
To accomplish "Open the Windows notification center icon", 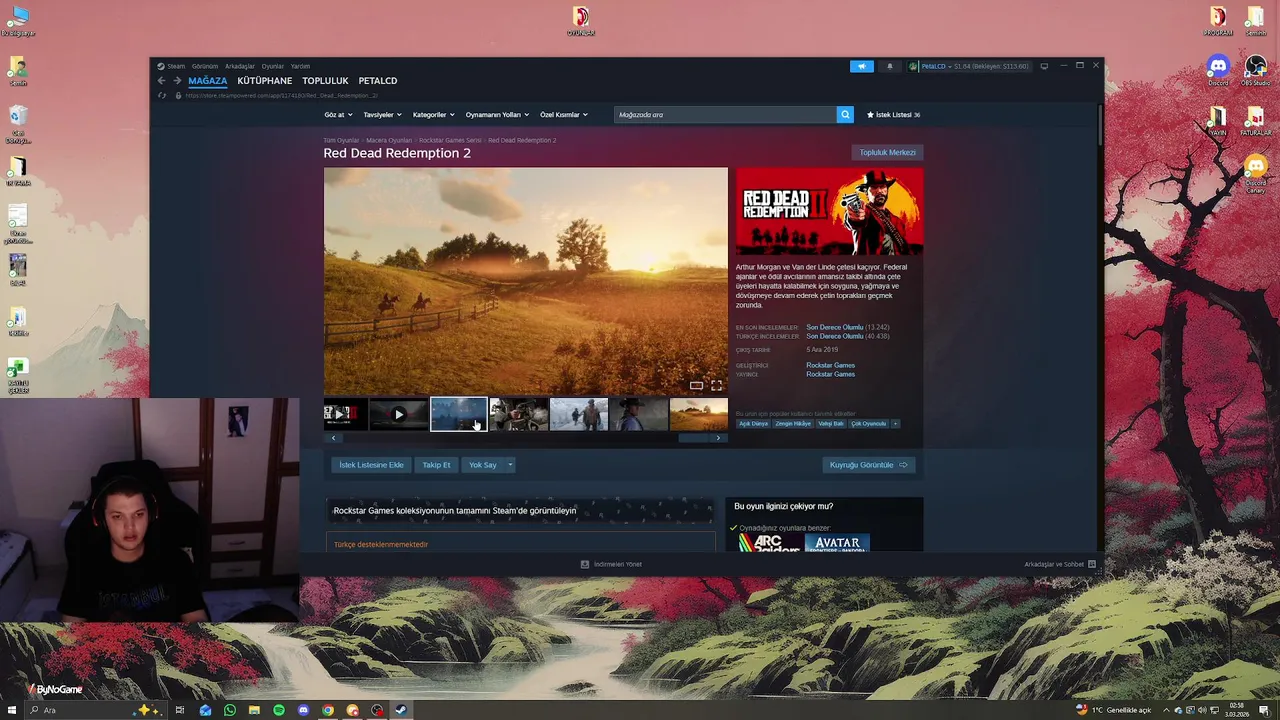I will click(x=1265, y=710).
